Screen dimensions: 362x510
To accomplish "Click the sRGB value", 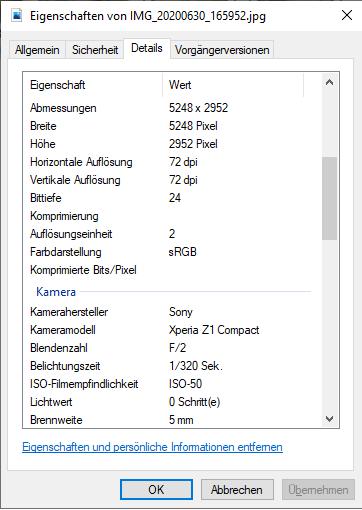I will pyautogui.click(x=183, y=252).
